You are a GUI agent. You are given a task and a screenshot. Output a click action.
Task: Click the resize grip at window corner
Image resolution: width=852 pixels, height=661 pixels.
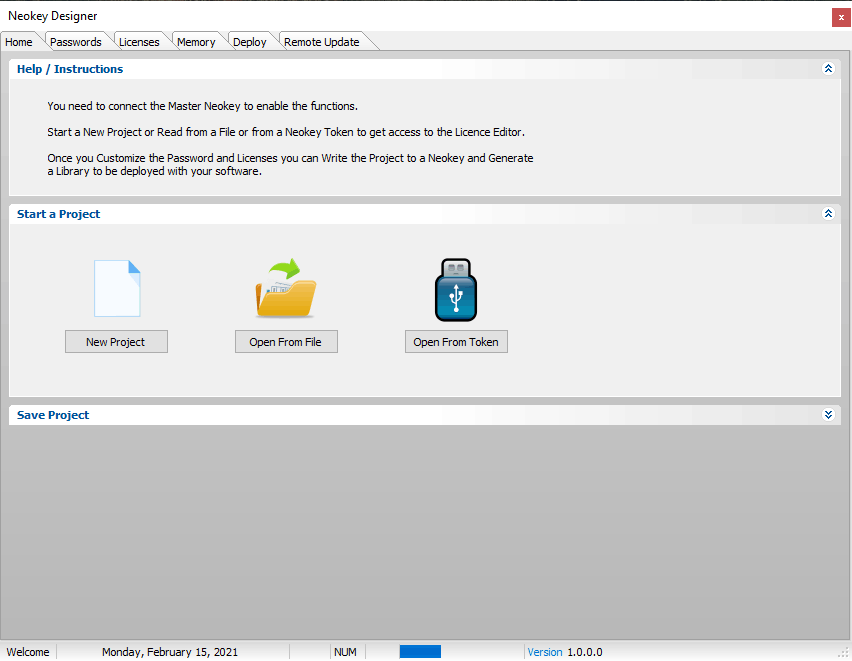(843, 653)
